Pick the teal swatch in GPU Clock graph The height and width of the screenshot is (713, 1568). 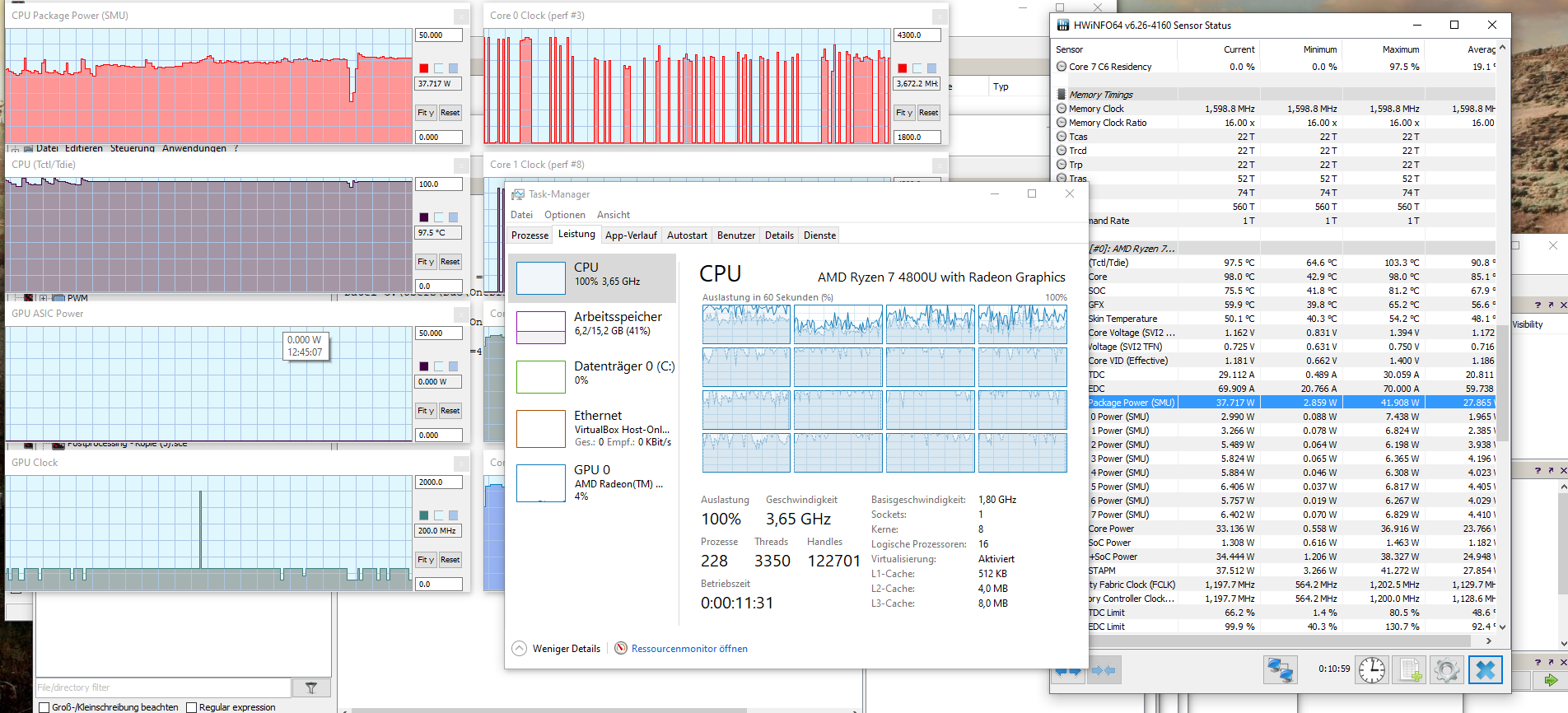tap(424, 515)
